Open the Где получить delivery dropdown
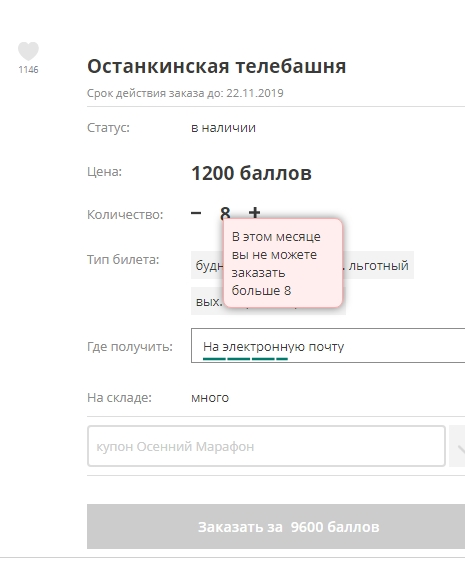 (x=328, y=345)
